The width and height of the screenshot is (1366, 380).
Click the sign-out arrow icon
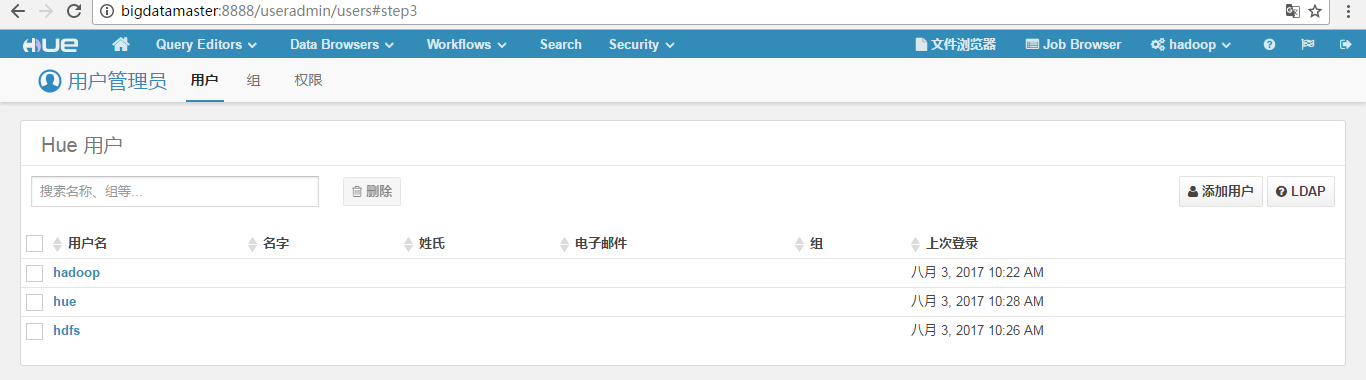[1345, 45]
